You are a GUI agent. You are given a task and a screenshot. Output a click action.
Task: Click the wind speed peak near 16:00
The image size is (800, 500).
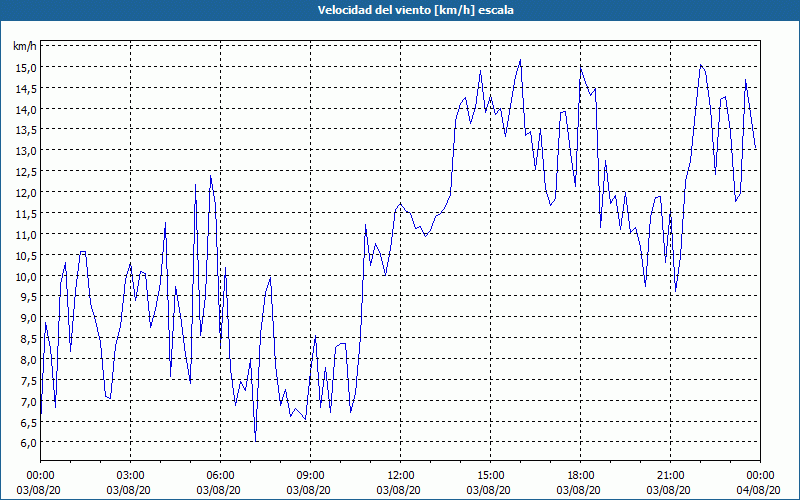pos(520,60)
